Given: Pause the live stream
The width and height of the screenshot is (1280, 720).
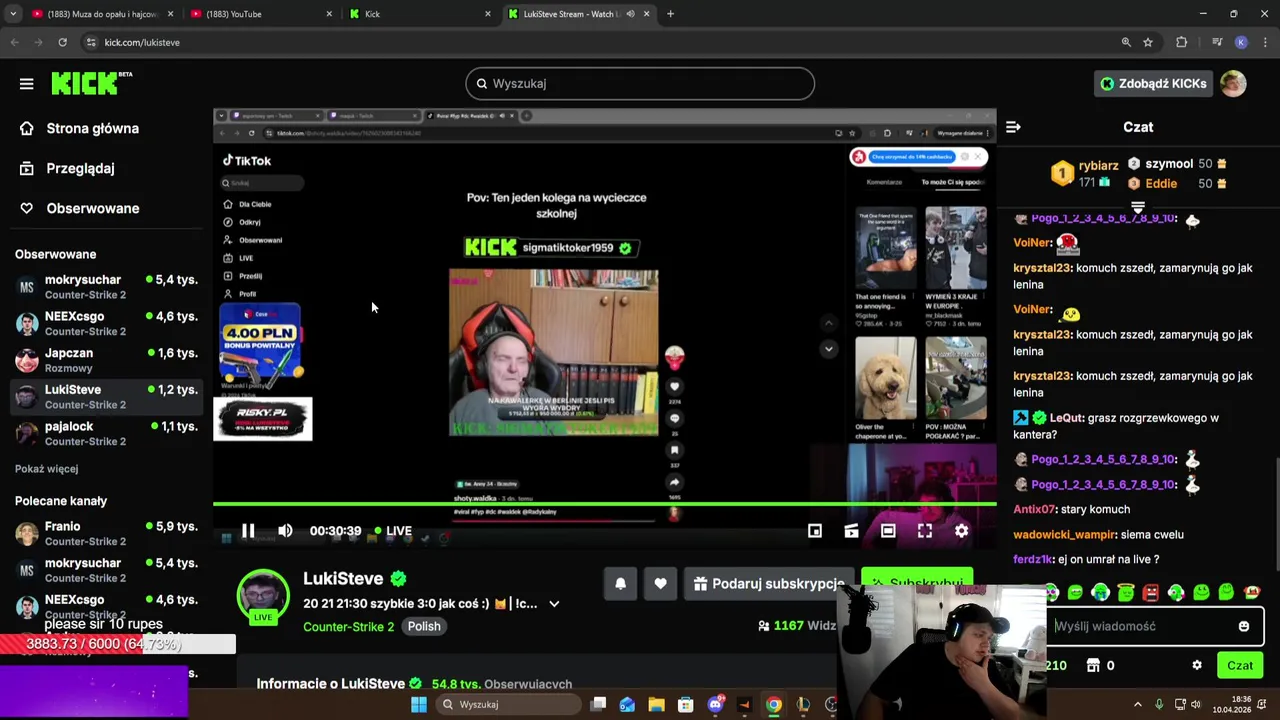Looking at the screenshot, I should pyautogui.click(x=248, y=531).
